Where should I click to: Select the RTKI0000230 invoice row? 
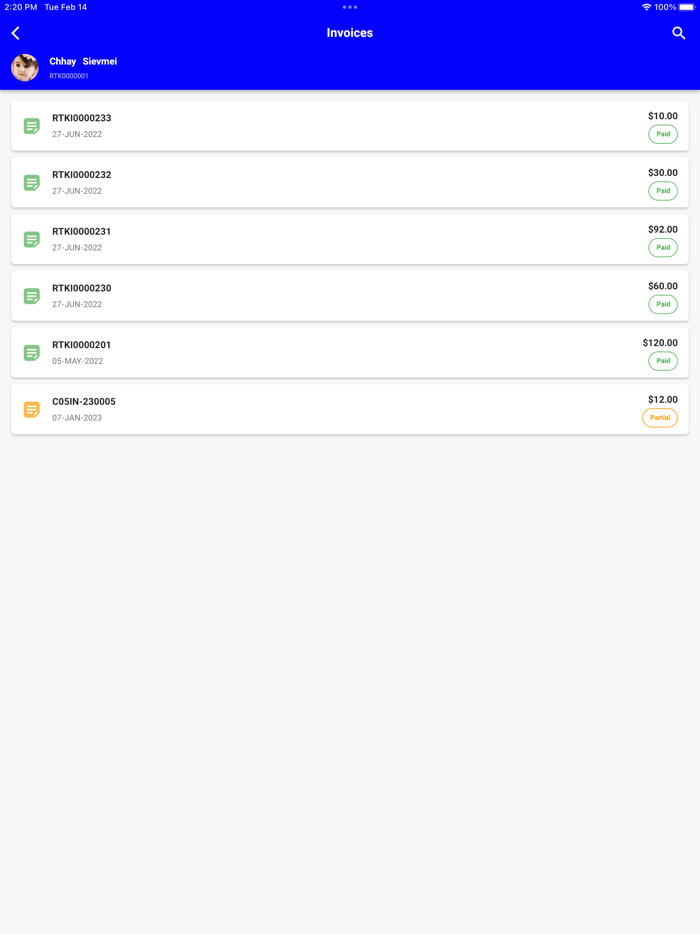[350, 295]
